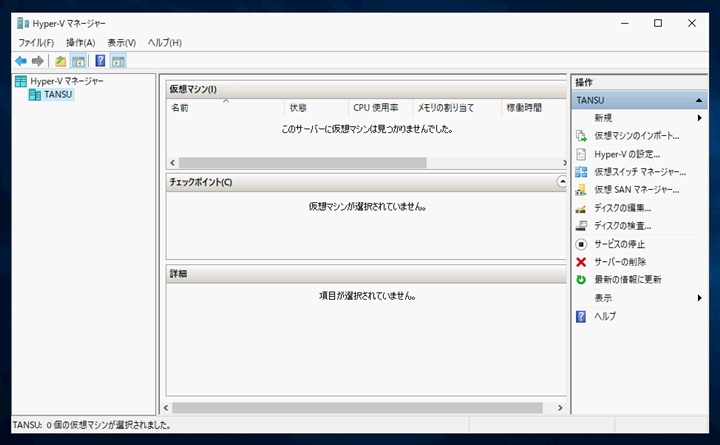Open the ヘルプ(H) menu

(164, 43)
